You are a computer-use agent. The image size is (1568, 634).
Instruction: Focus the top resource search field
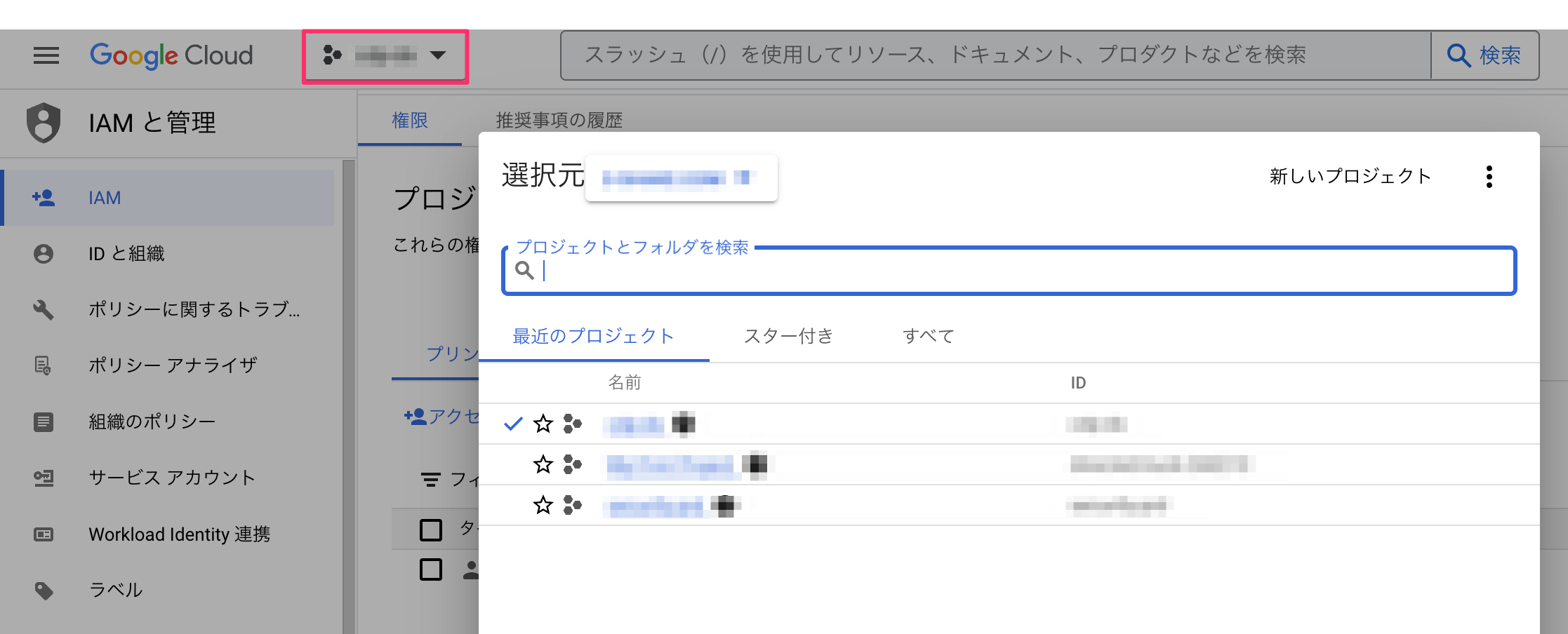pos(995,55)
